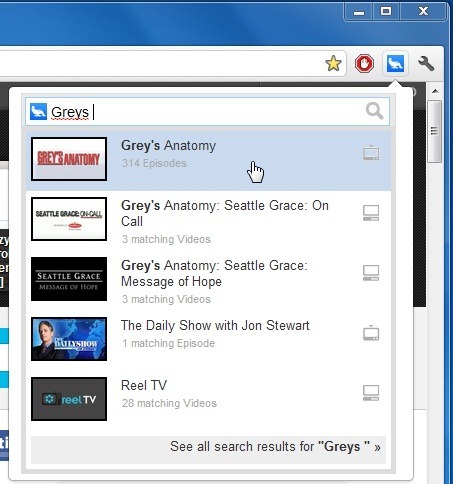Click 1 matching Episode text
This screenshot has width=453, height=484.
point(168,343)
